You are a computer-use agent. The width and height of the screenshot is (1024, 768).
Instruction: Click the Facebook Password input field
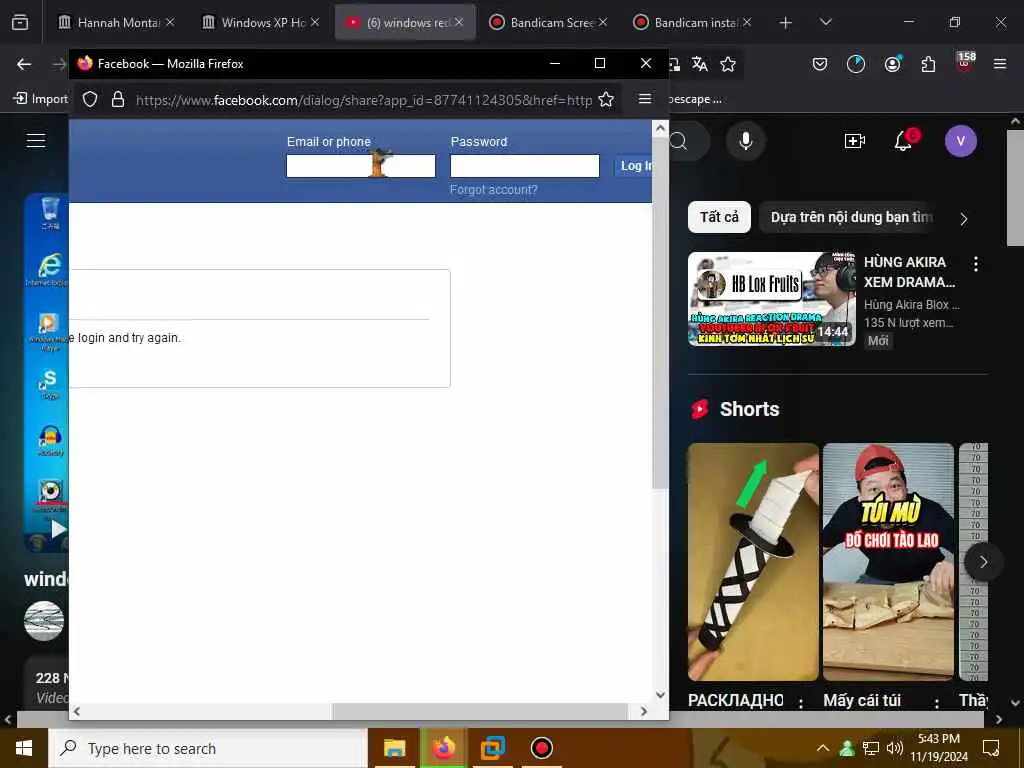click(524, 166)
